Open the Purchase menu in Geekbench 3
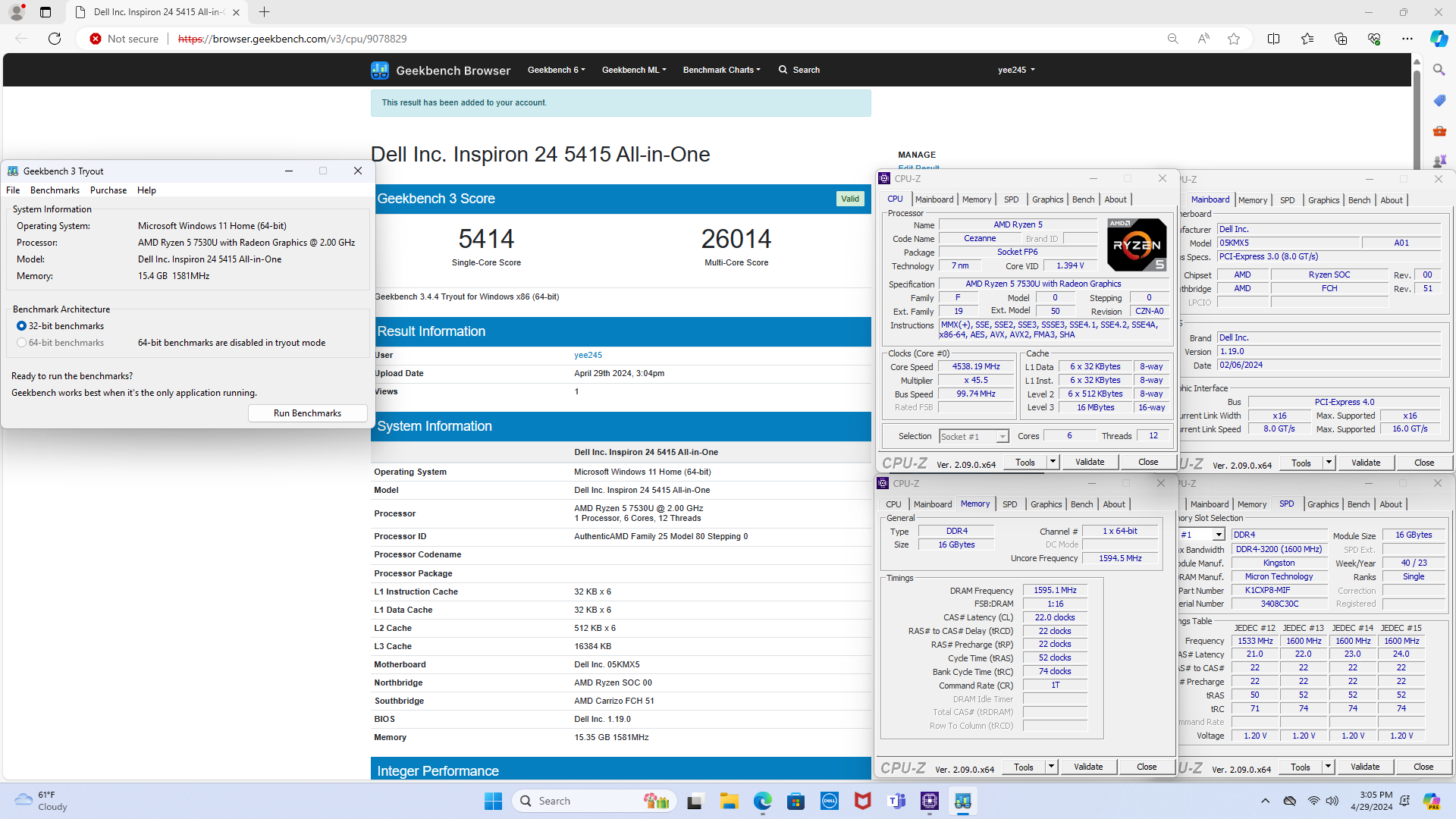 pyautogui.click(x=108, y=190)
